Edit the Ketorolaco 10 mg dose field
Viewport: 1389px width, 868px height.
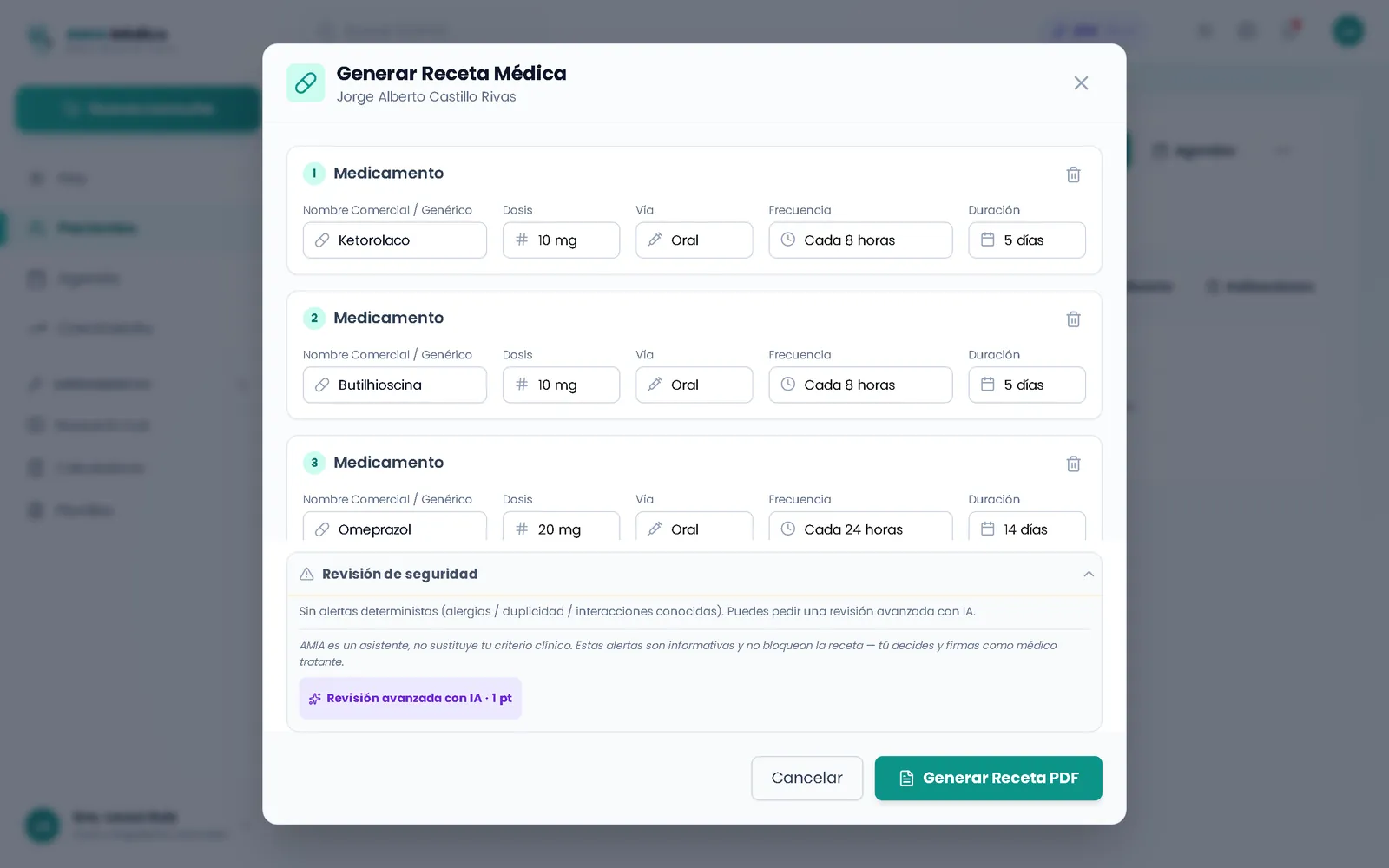(561, 240)
